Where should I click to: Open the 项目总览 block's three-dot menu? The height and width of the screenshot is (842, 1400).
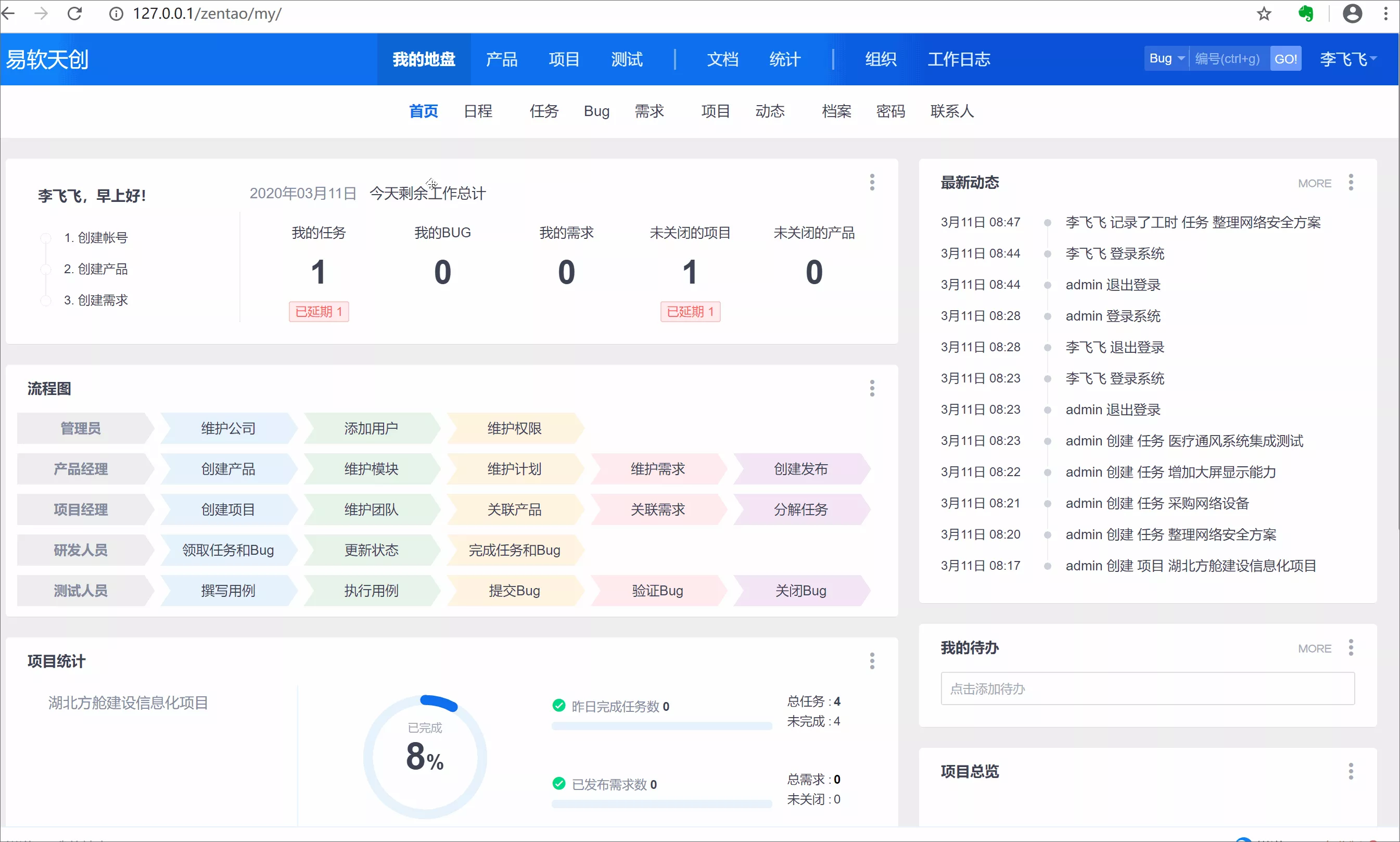tap(1351, 771)
